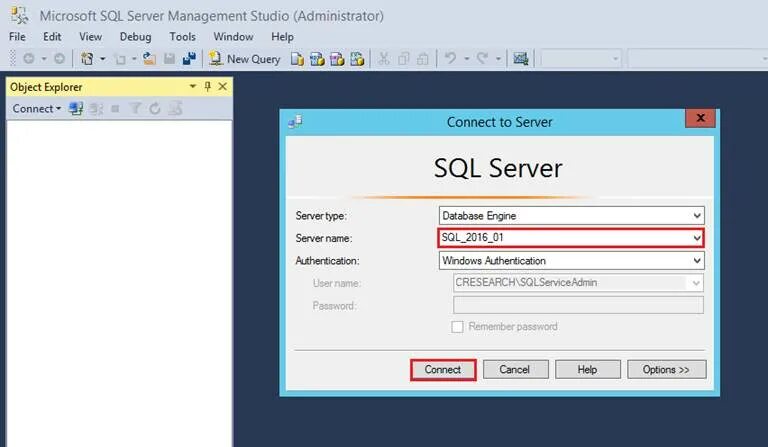768x447 pixels.
Task: Open the File menu
Action: pyautogui.click(x=17, y=37)
